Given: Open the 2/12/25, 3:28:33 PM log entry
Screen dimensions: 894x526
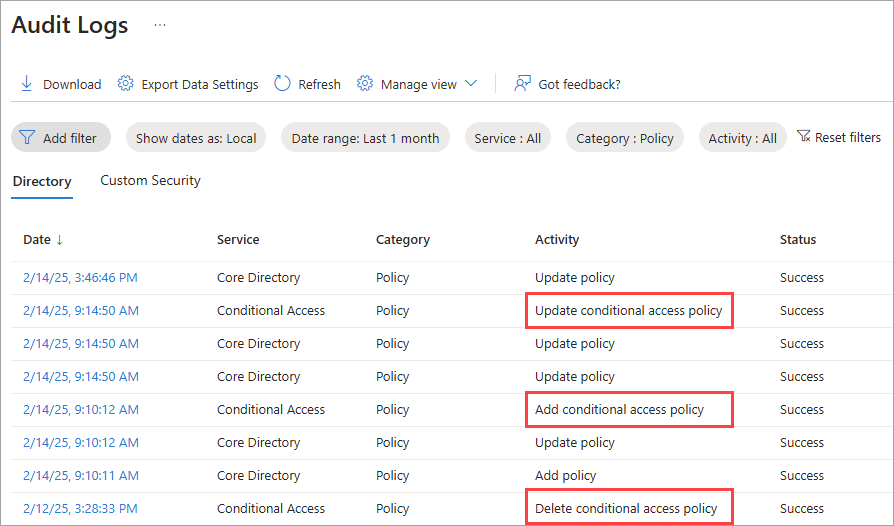Looking at the screenshot, I should pyautogui.click(x=80, y=509).
